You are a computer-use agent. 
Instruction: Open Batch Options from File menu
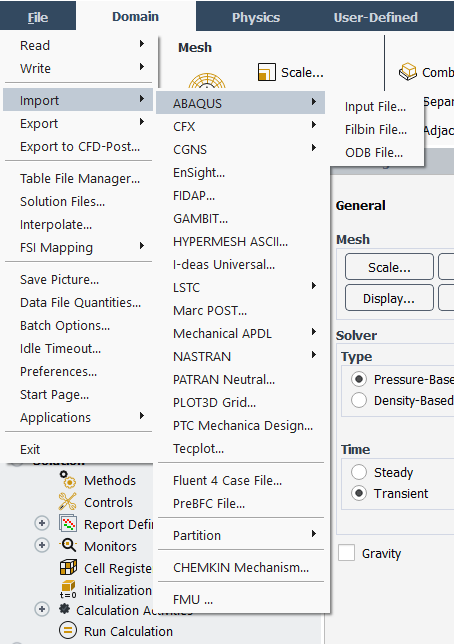[78, 325]
